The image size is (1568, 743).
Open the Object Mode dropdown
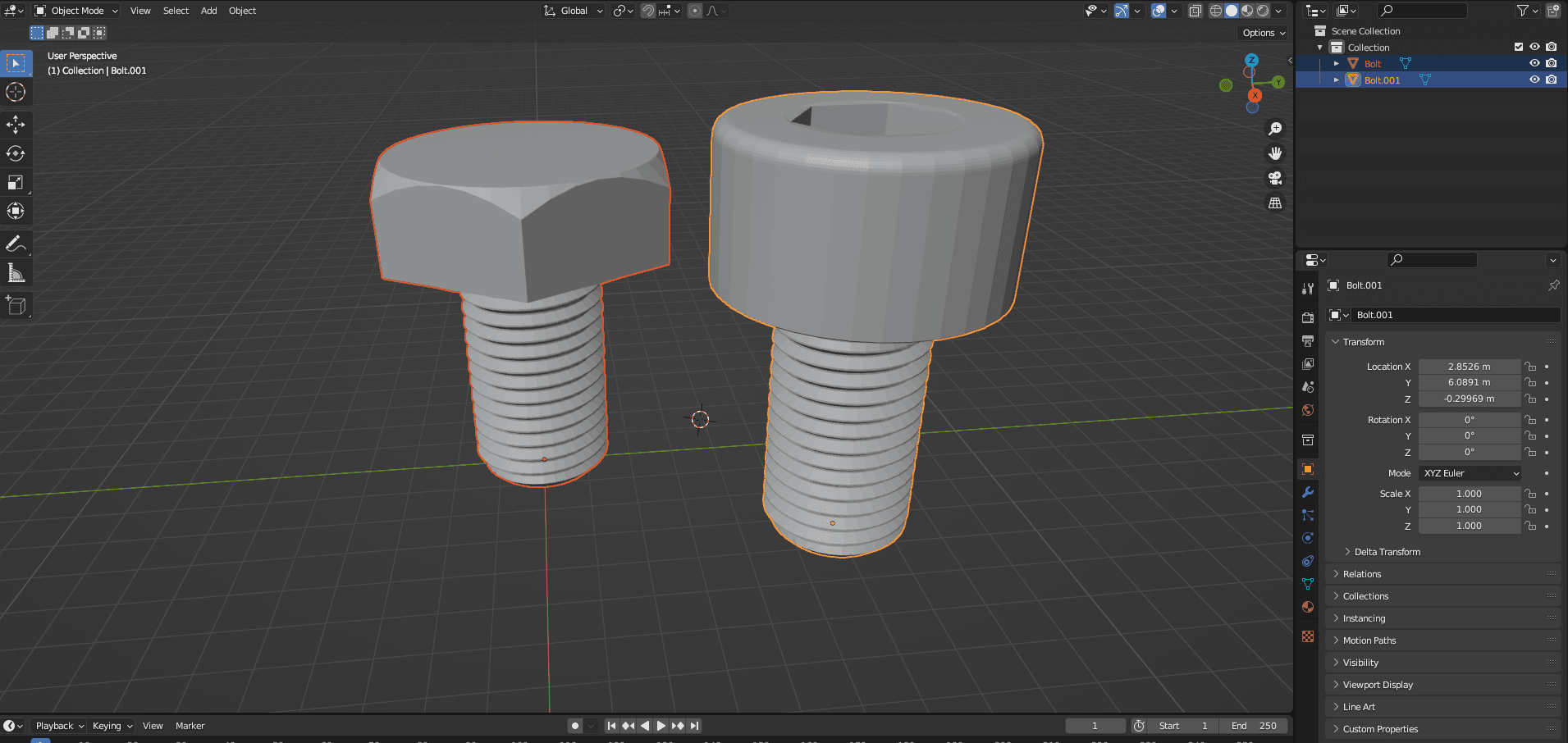(76, 11)
